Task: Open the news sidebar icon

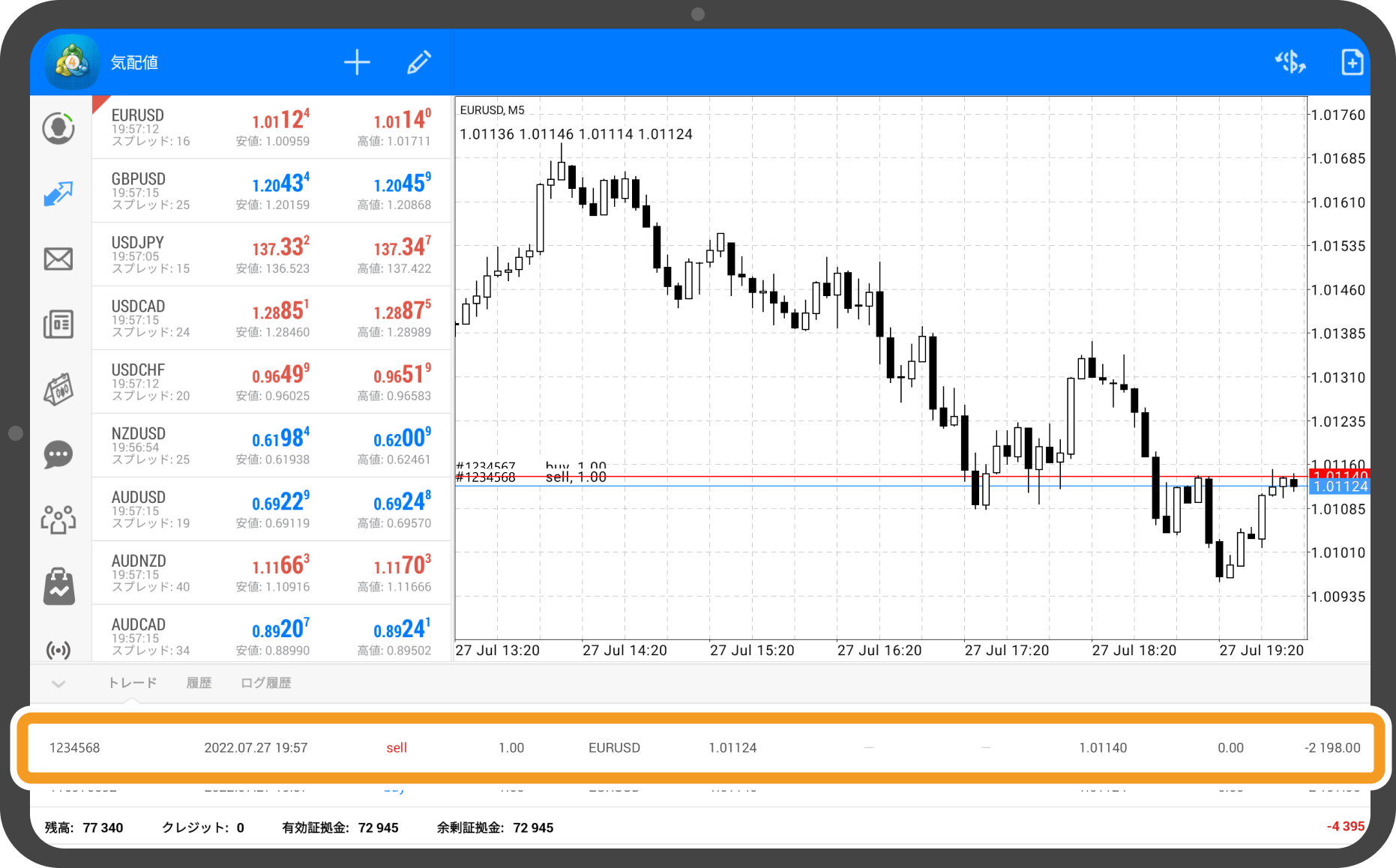Action: pos(58,325)
